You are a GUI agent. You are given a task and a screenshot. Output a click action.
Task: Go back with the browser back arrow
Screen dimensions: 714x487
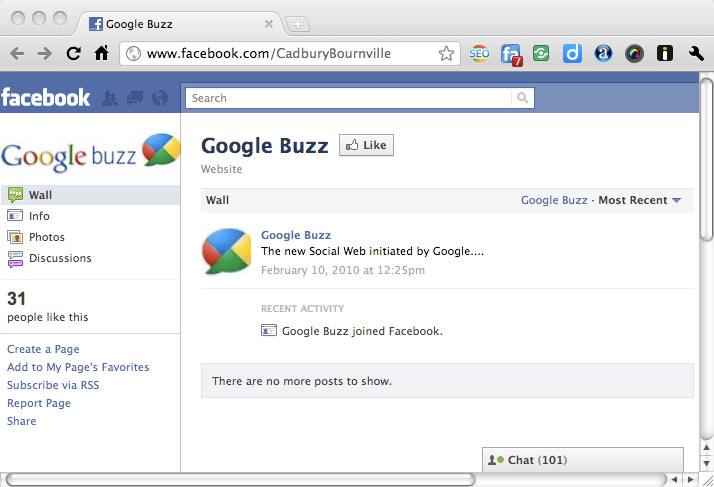point(17,54)
